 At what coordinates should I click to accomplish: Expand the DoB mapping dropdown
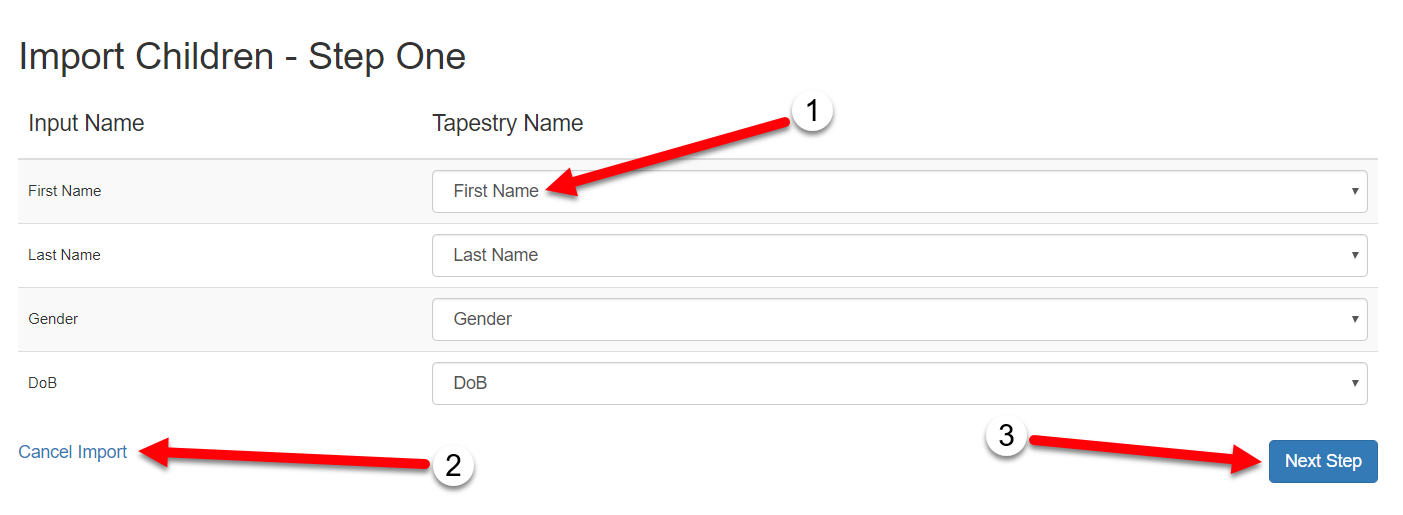[898, 383]
